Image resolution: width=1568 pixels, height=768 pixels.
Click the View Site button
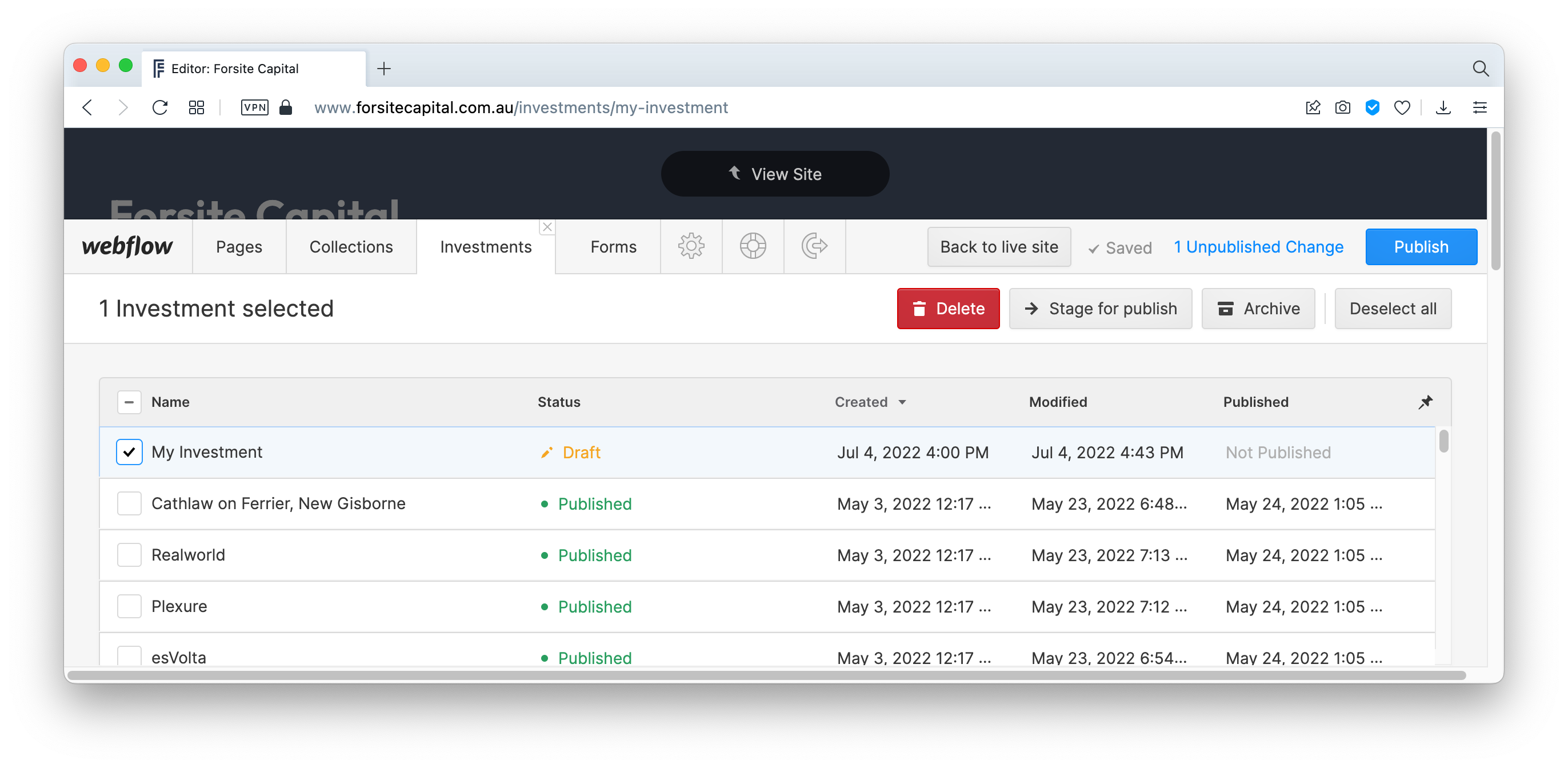pyautogui.click(x=775, y=174)
